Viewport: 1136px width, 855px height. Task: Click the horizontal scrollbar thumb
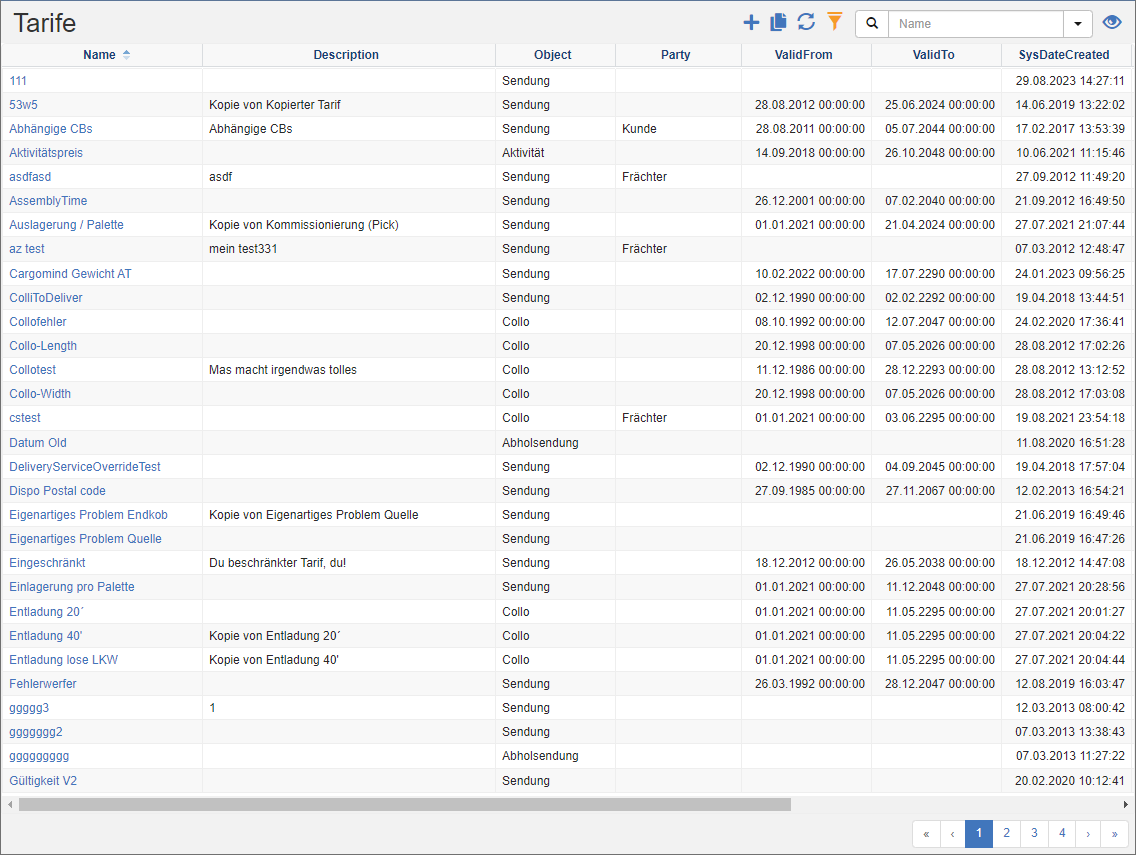click(404, 804)
